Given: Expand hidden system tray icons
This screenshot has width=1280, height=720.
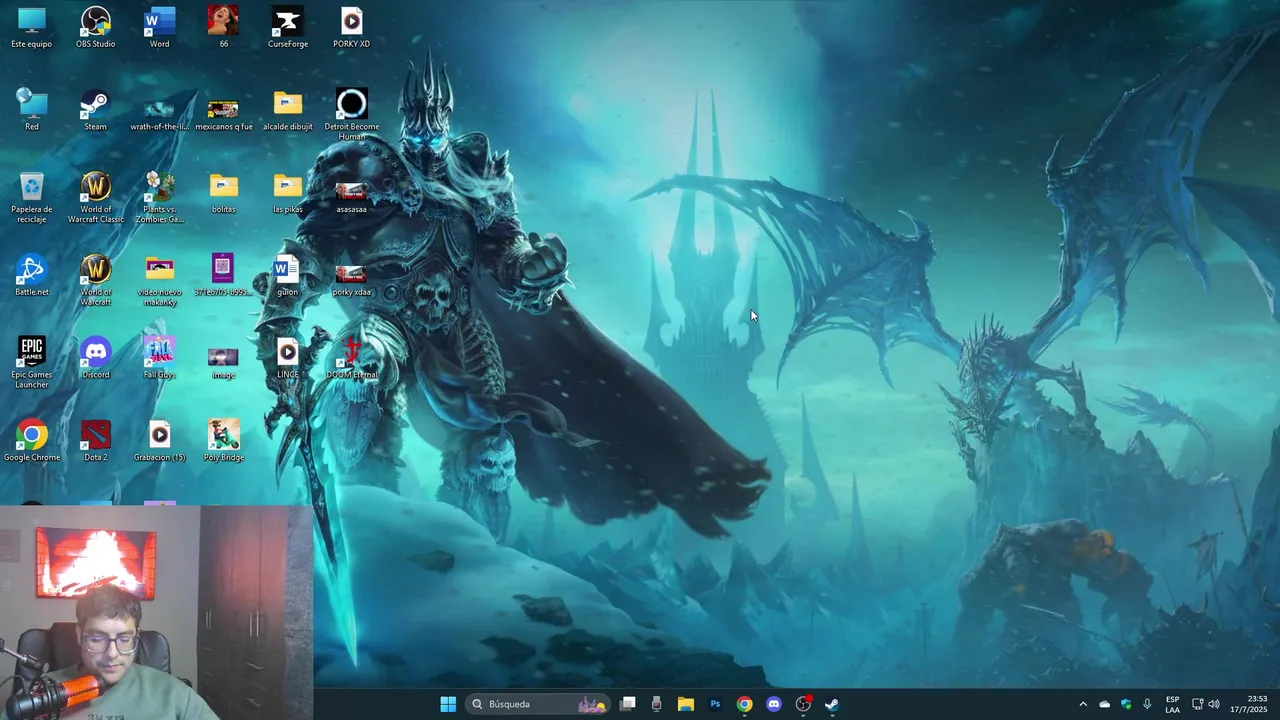Looking at the screenshot, I should click(1083, 704).
